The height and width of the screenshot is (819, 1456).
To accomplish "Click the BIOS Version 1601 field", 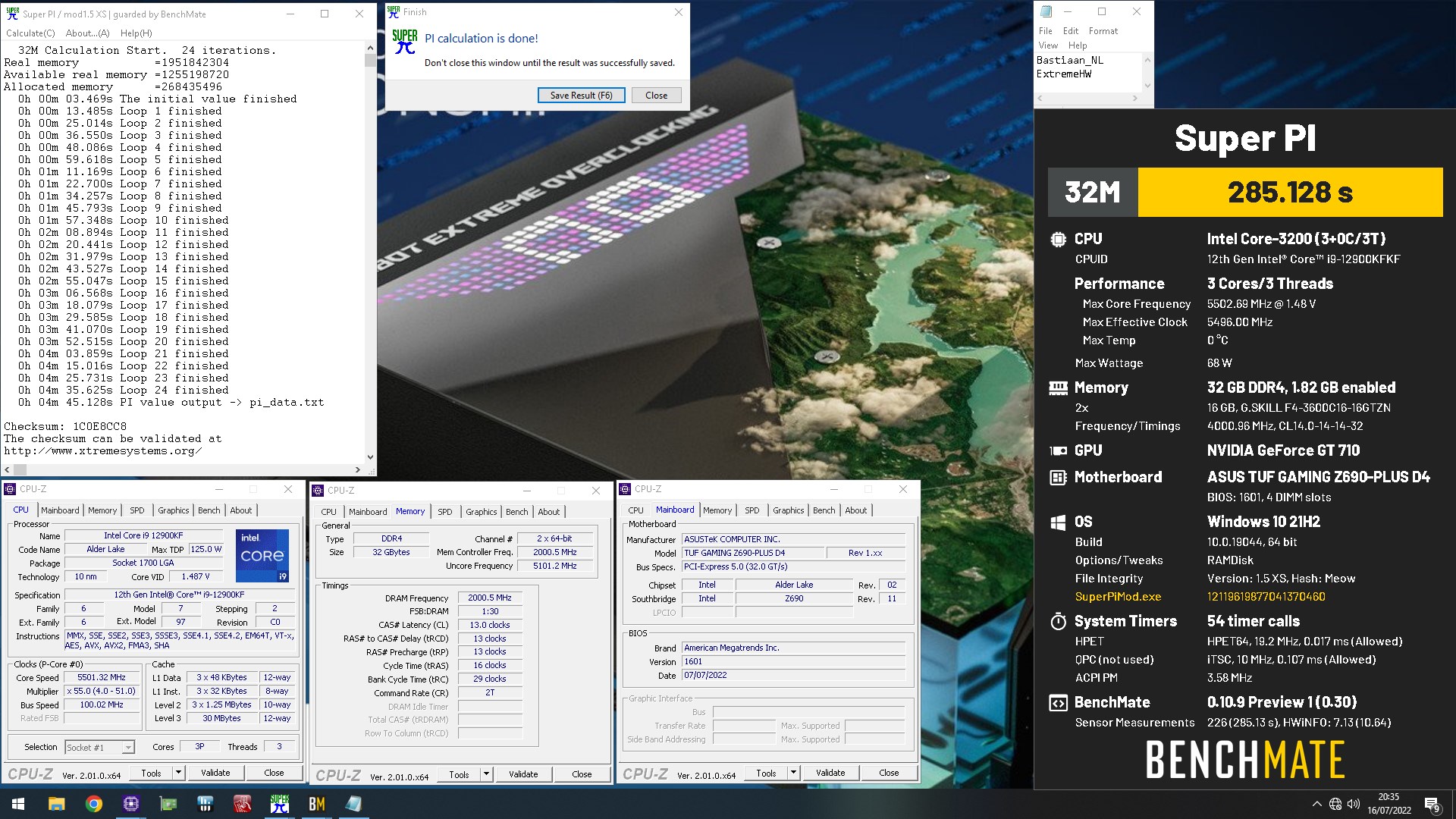I will [793, 662].
